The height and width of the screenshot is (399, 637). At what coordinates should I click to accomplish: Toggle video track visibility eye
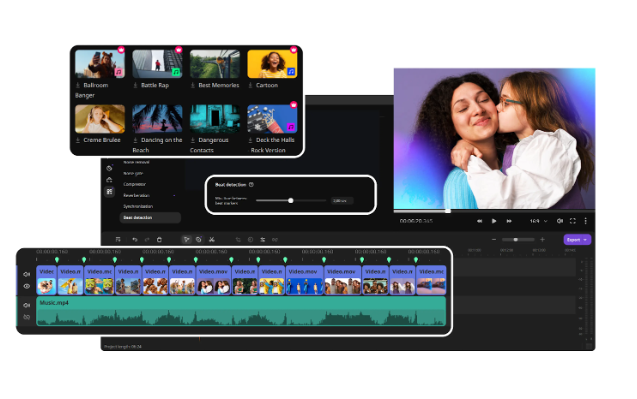coord(27,286)
